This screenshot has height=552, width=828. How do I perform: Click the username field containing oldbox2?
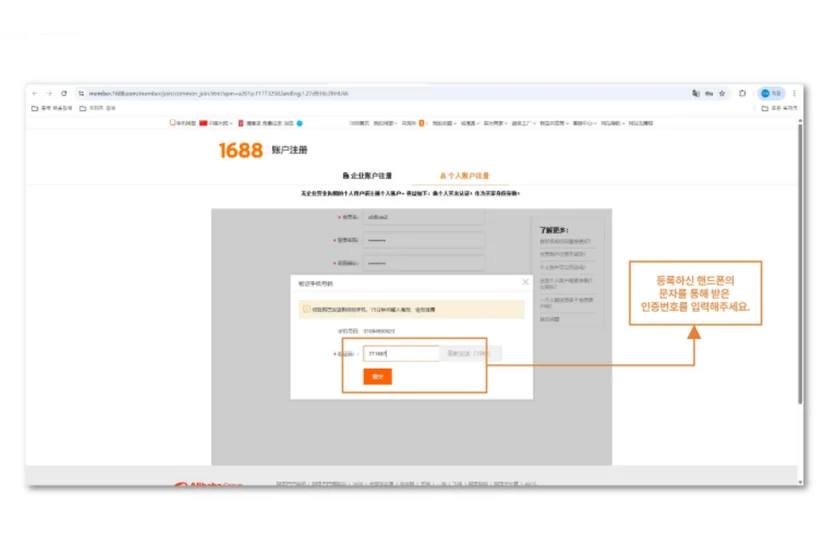coord(424,217)
